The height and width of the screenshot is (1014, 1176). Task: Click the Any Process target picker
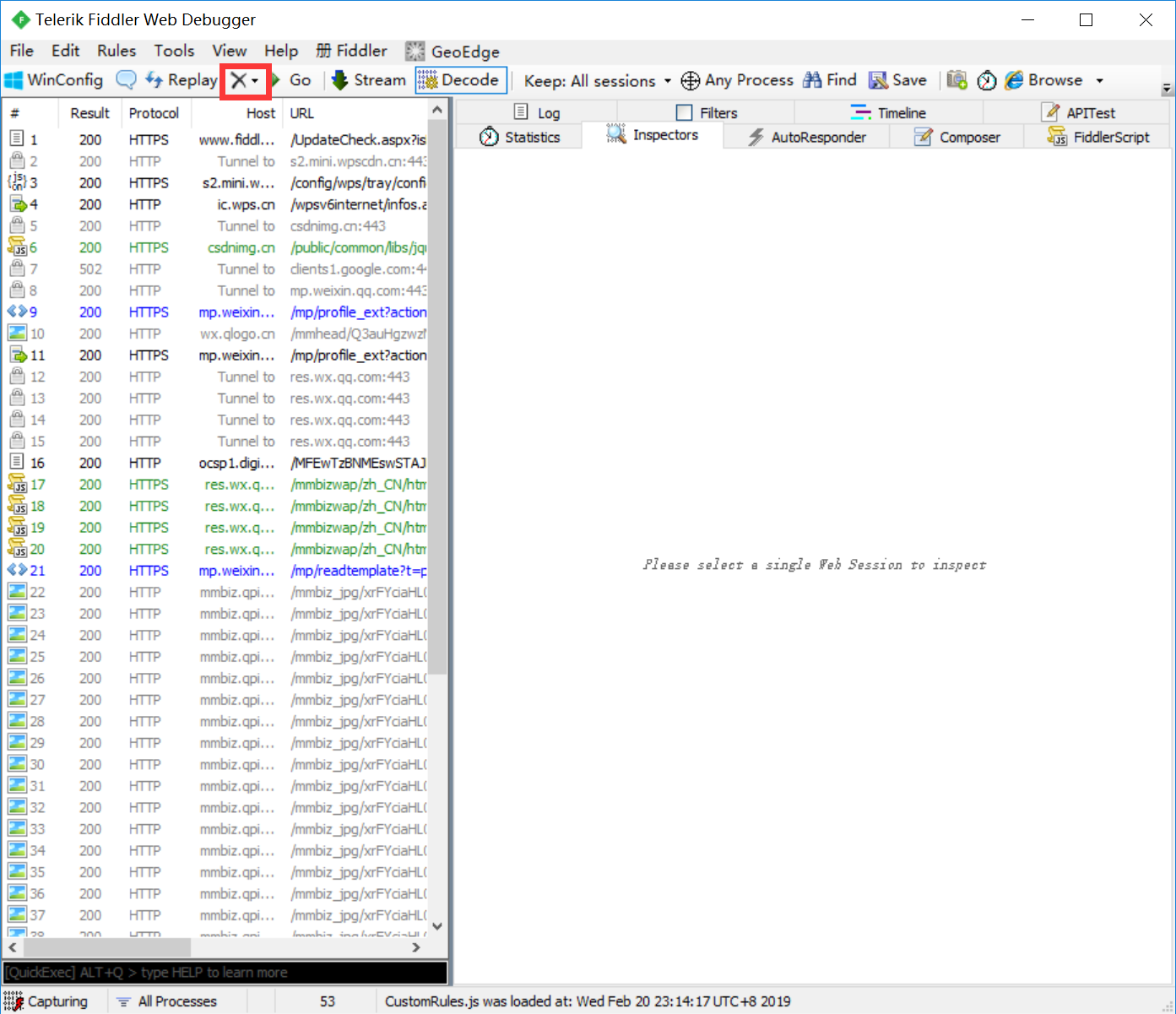[737, 80]
